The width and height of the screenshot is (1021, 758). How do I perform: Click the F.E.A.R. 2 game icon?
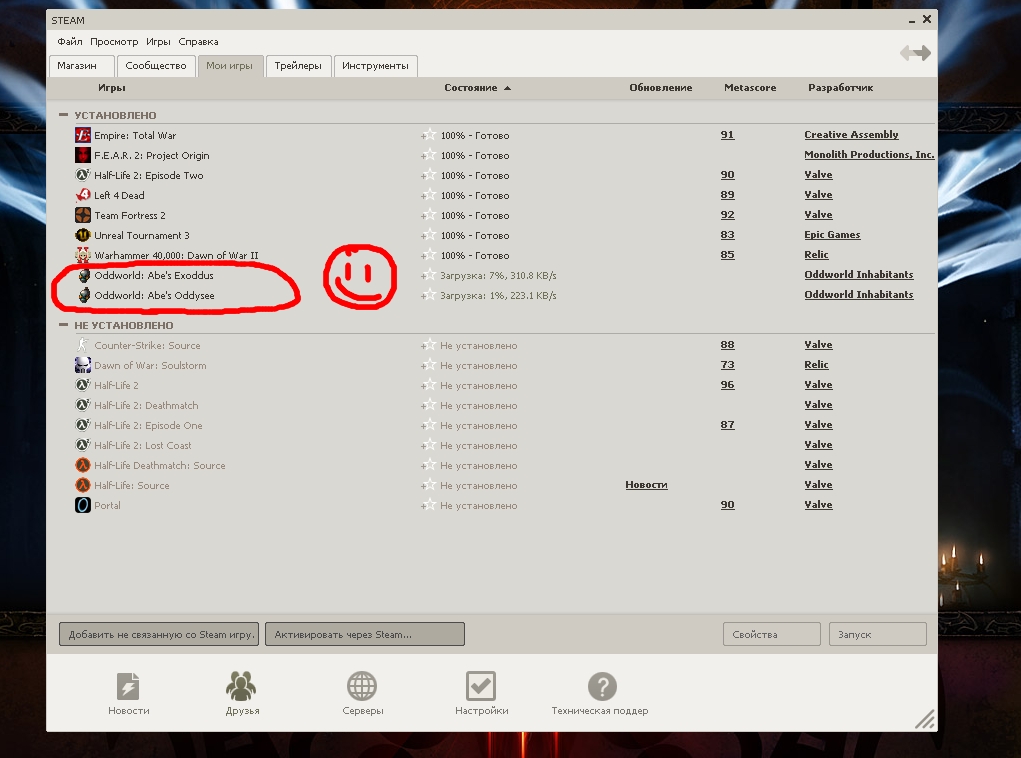click(x=83, y=155)
